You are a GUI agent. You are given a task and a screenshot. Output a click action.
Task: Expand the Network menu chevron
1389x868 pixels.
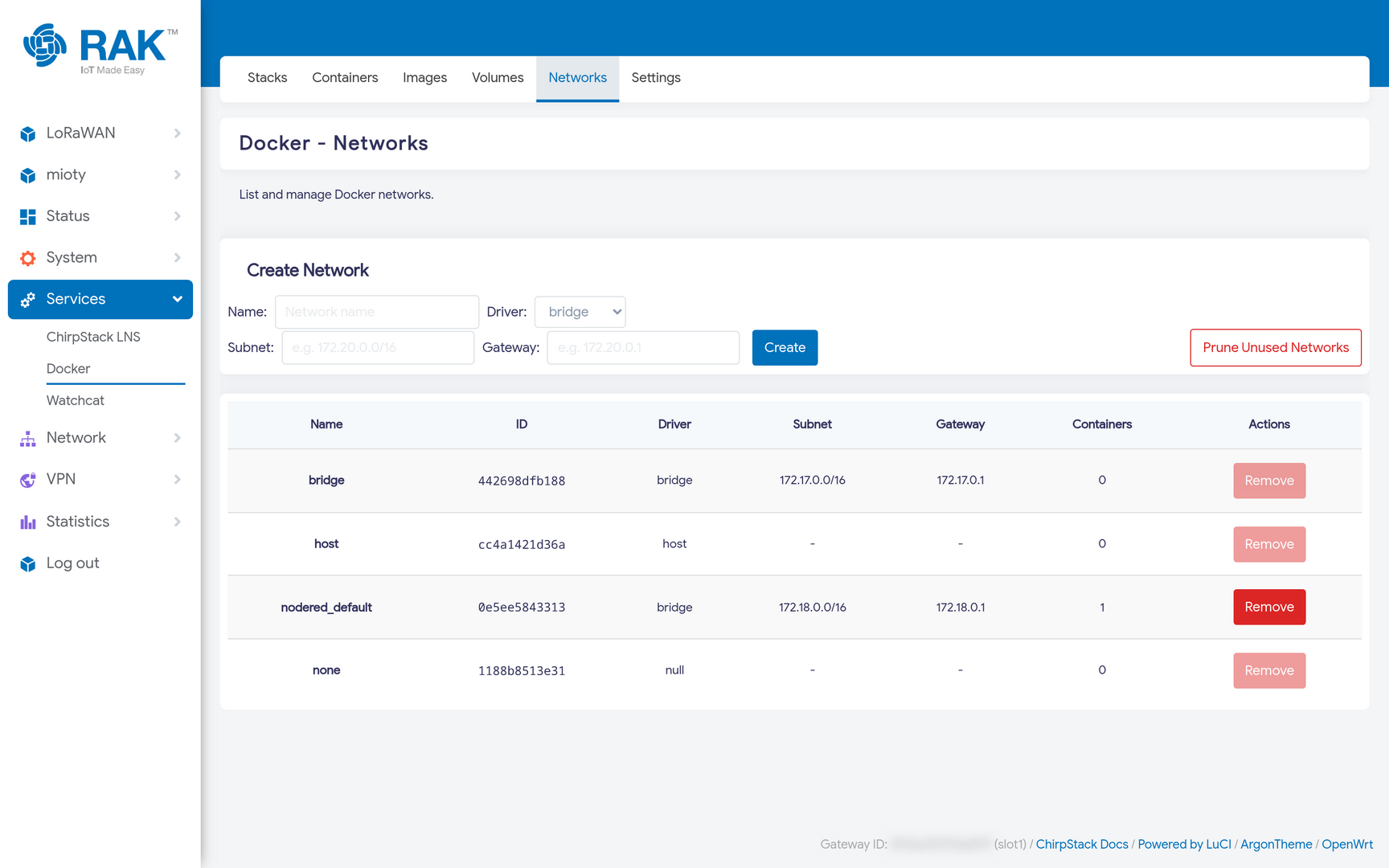pos(178,438)
